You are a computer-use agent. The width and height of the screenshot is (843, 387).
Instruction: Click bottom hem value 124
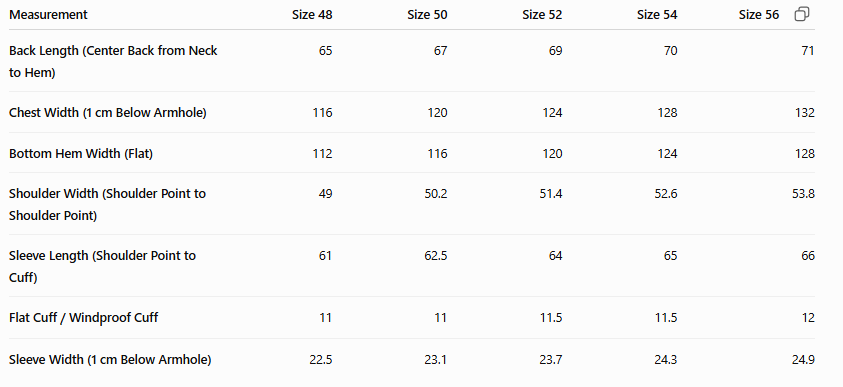(x=667, y=154)
